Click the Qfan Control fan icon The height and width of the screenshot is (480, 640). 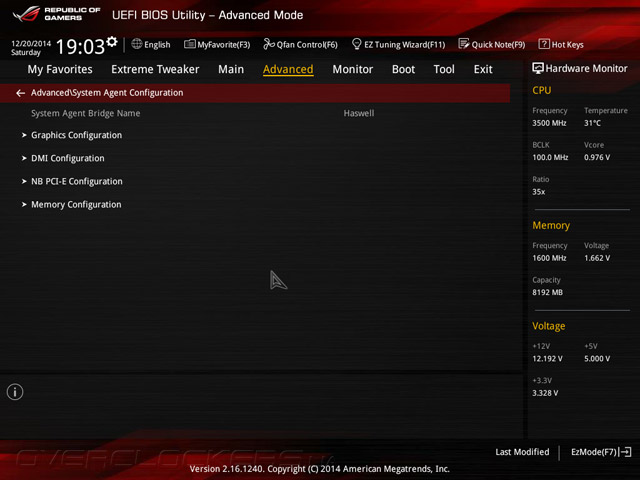click(269, 44)
